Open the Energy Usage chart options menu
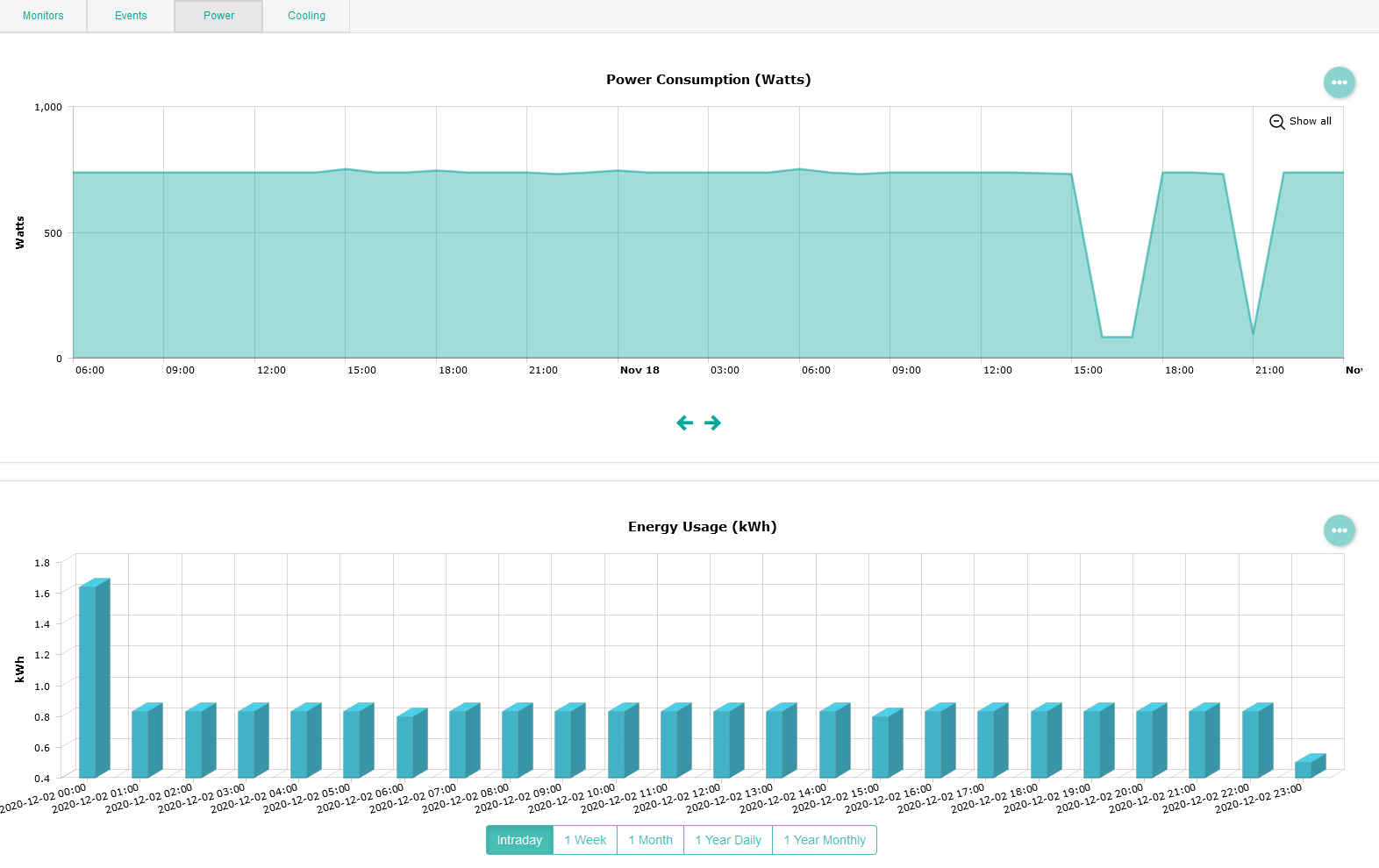This screenshot has height=868, width=1379. click(1339, 530)
